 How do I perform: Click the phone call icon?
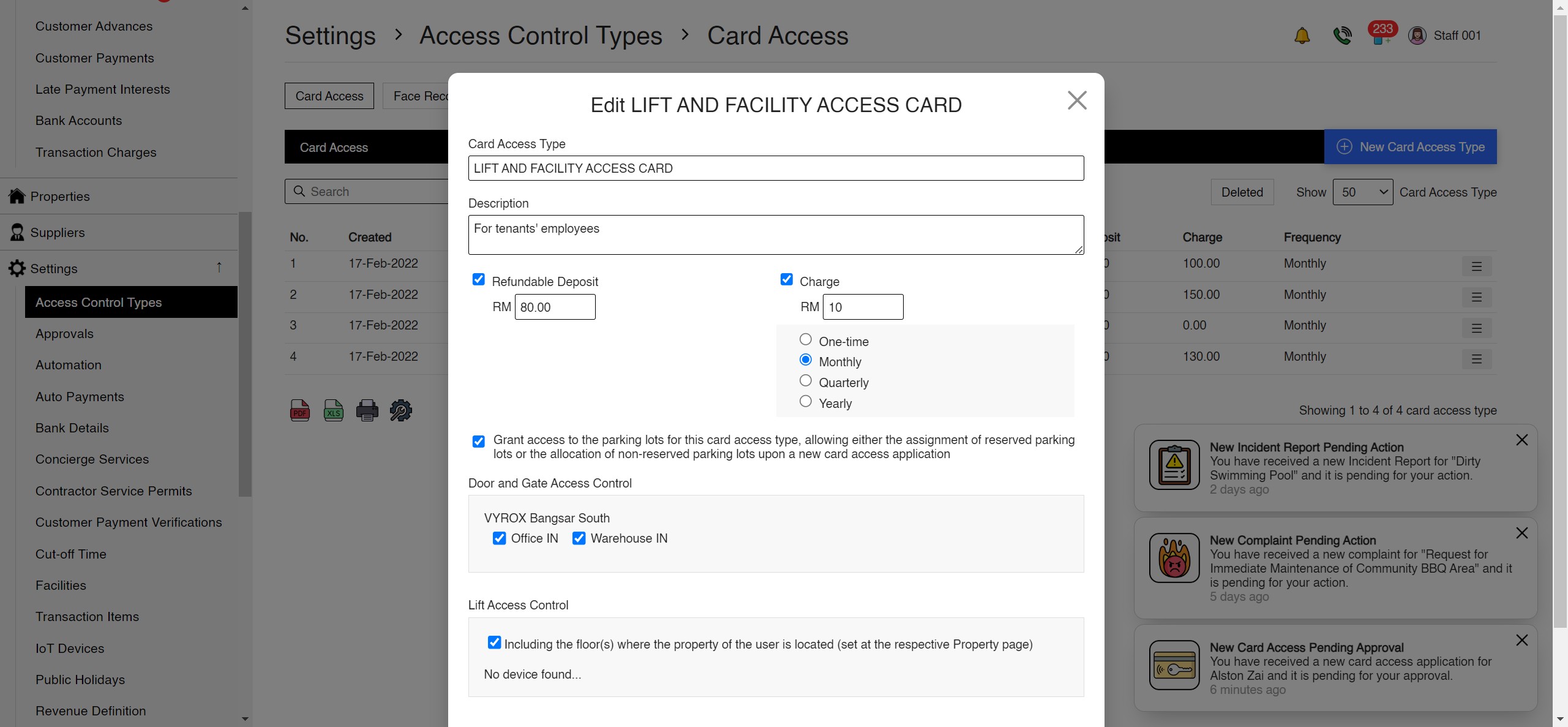(x=1341, y=36)
